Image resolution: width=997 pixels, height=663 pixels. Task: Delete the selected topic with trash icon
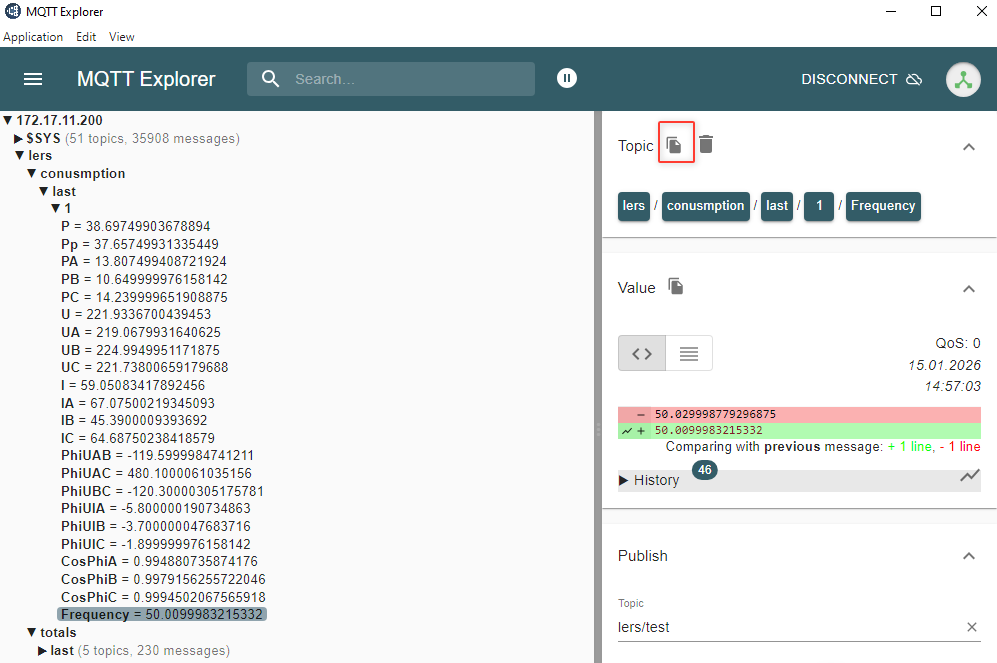(706, 145)
